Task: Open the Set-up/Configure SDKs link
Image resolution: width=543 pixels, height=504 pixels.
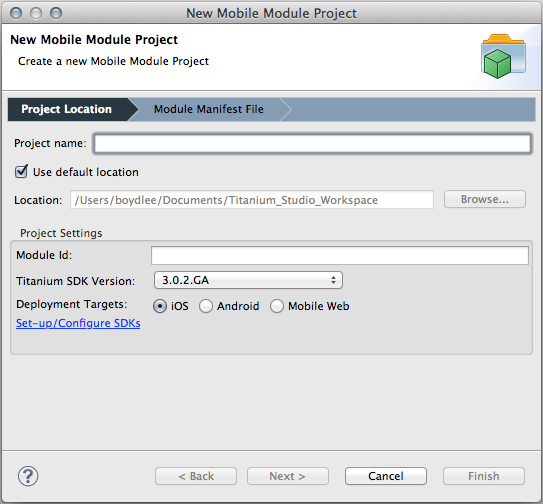Action: coord(78,323)
